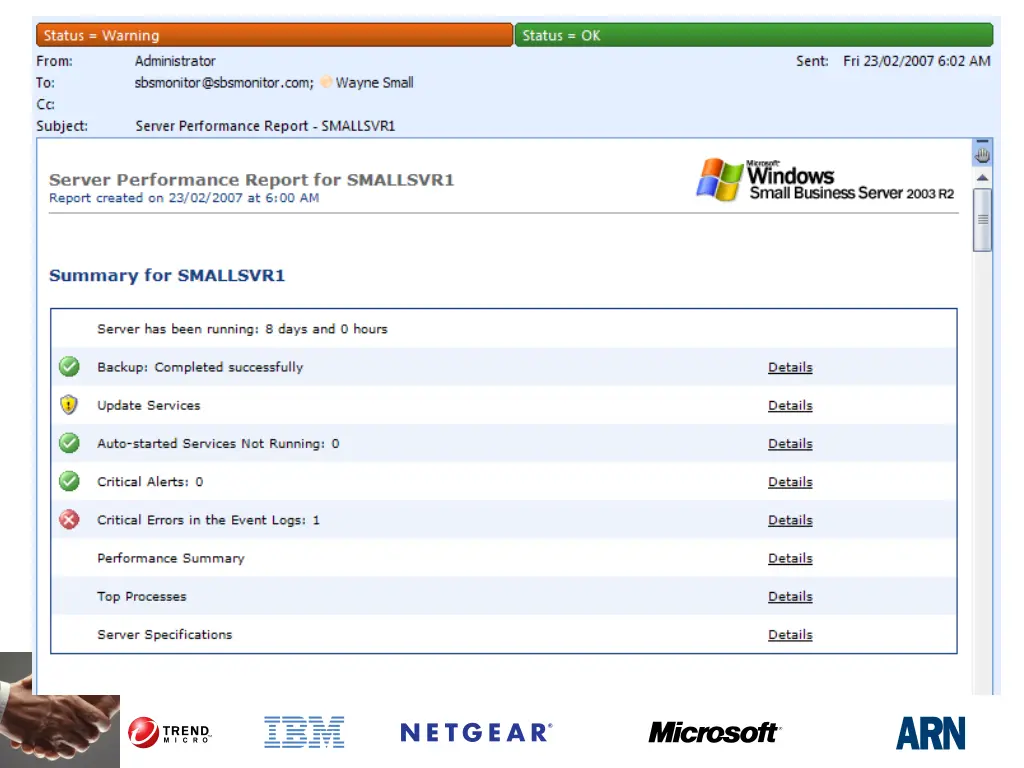The width and height of the screenshot is (1024, 768).
Task: Click the Trend Micro logo
Action: coord(170,732)
